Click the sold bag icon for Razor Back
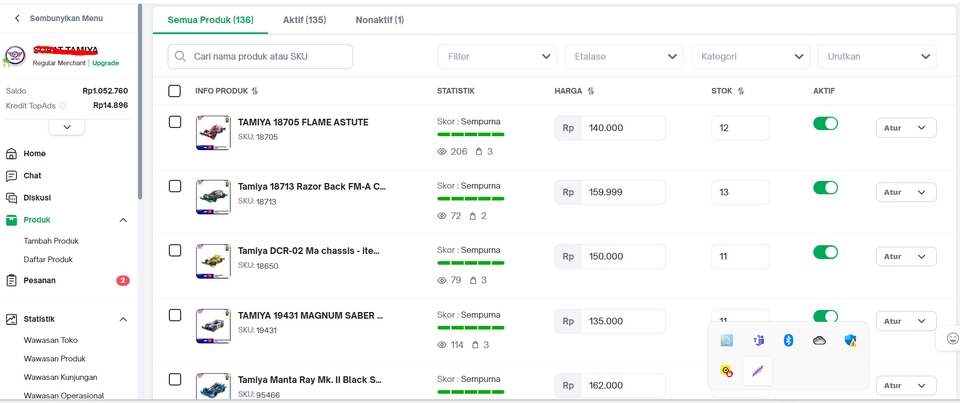 tap(473, 216)
